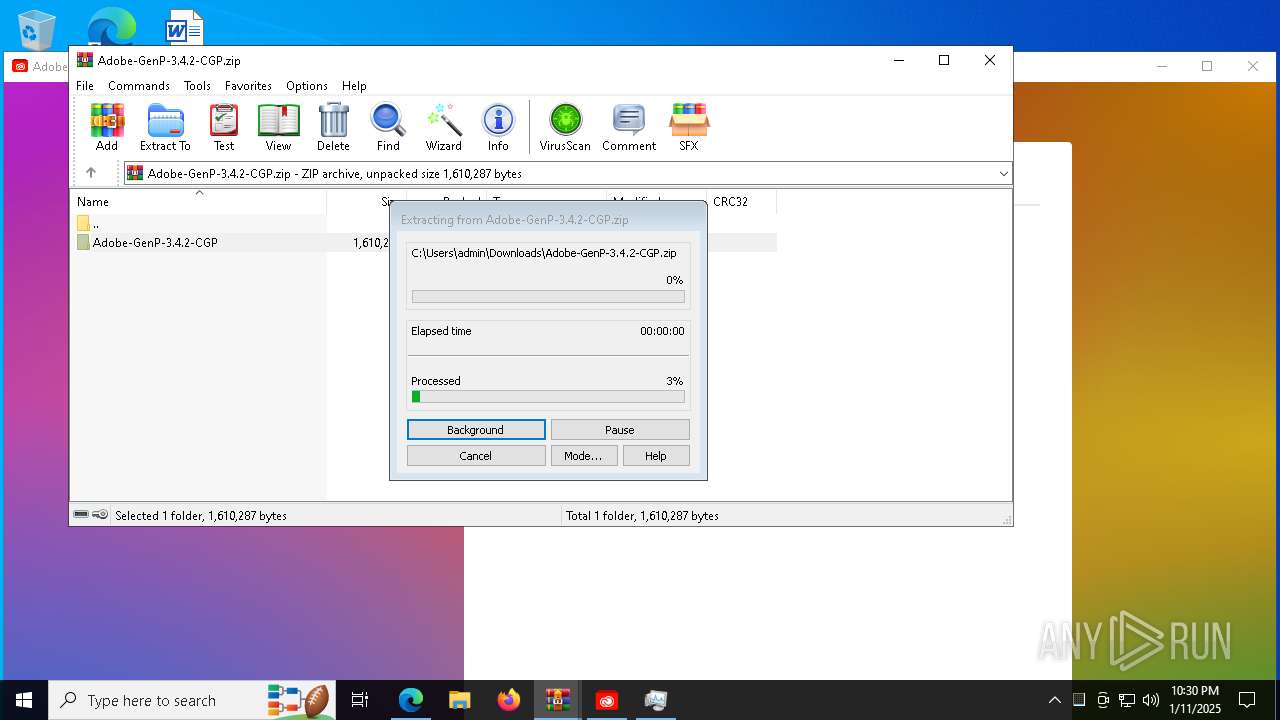Open the File menu
This screenshot has width=1280, height=720.
pos(85,86)
